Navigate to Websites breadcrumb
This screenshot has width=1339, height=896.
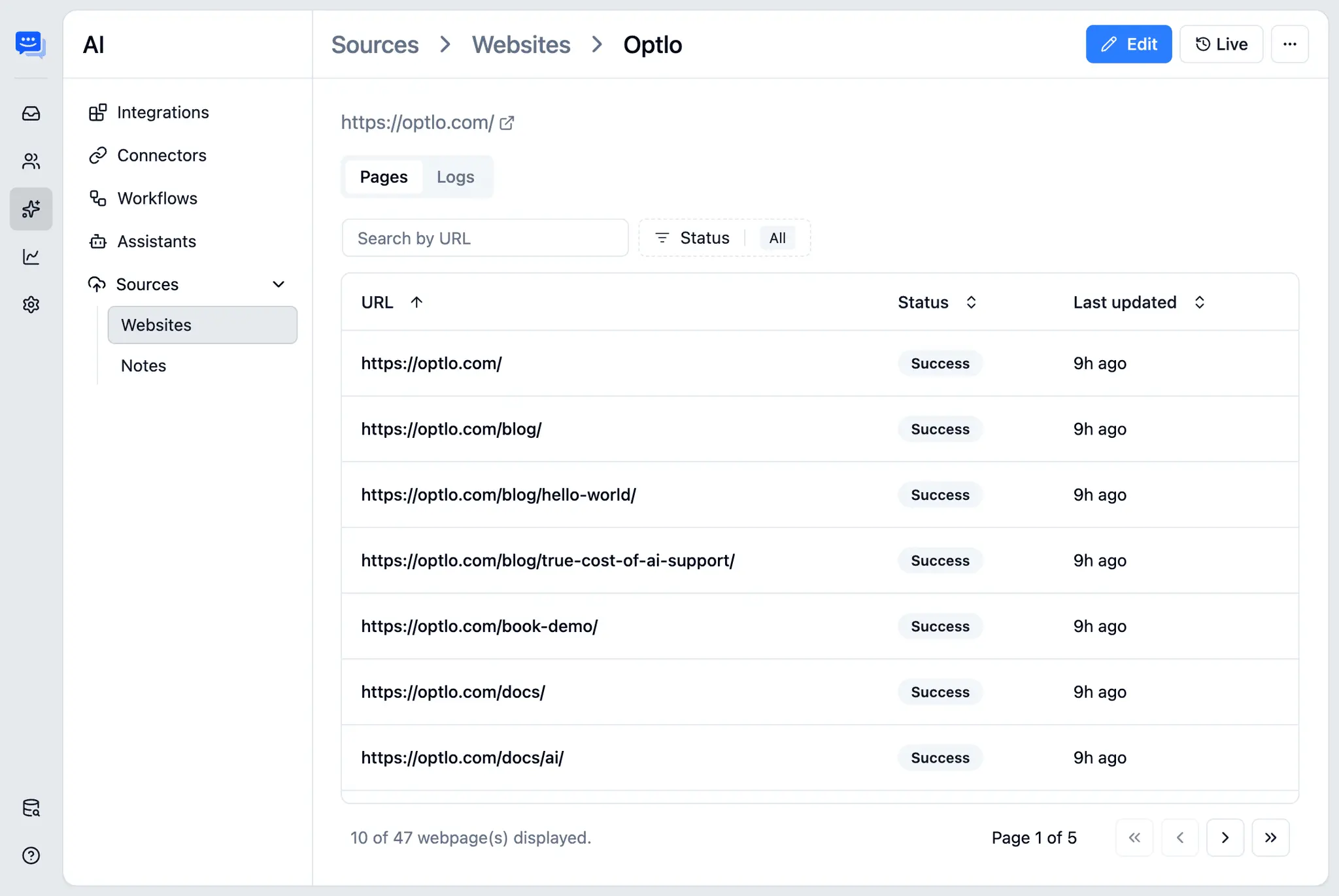[521, 45]
